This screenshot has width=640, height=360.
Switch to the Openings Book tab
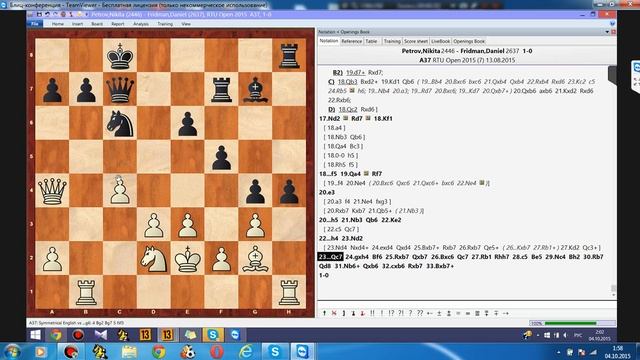click(x=469, y=41)
